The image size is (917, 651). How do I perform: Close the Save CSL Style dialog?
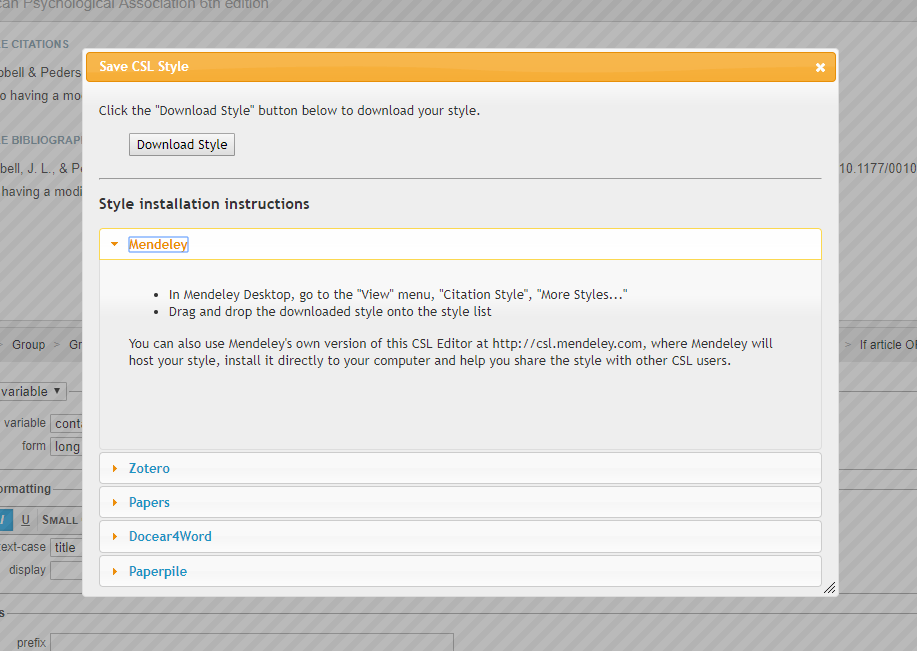[820, 67]
